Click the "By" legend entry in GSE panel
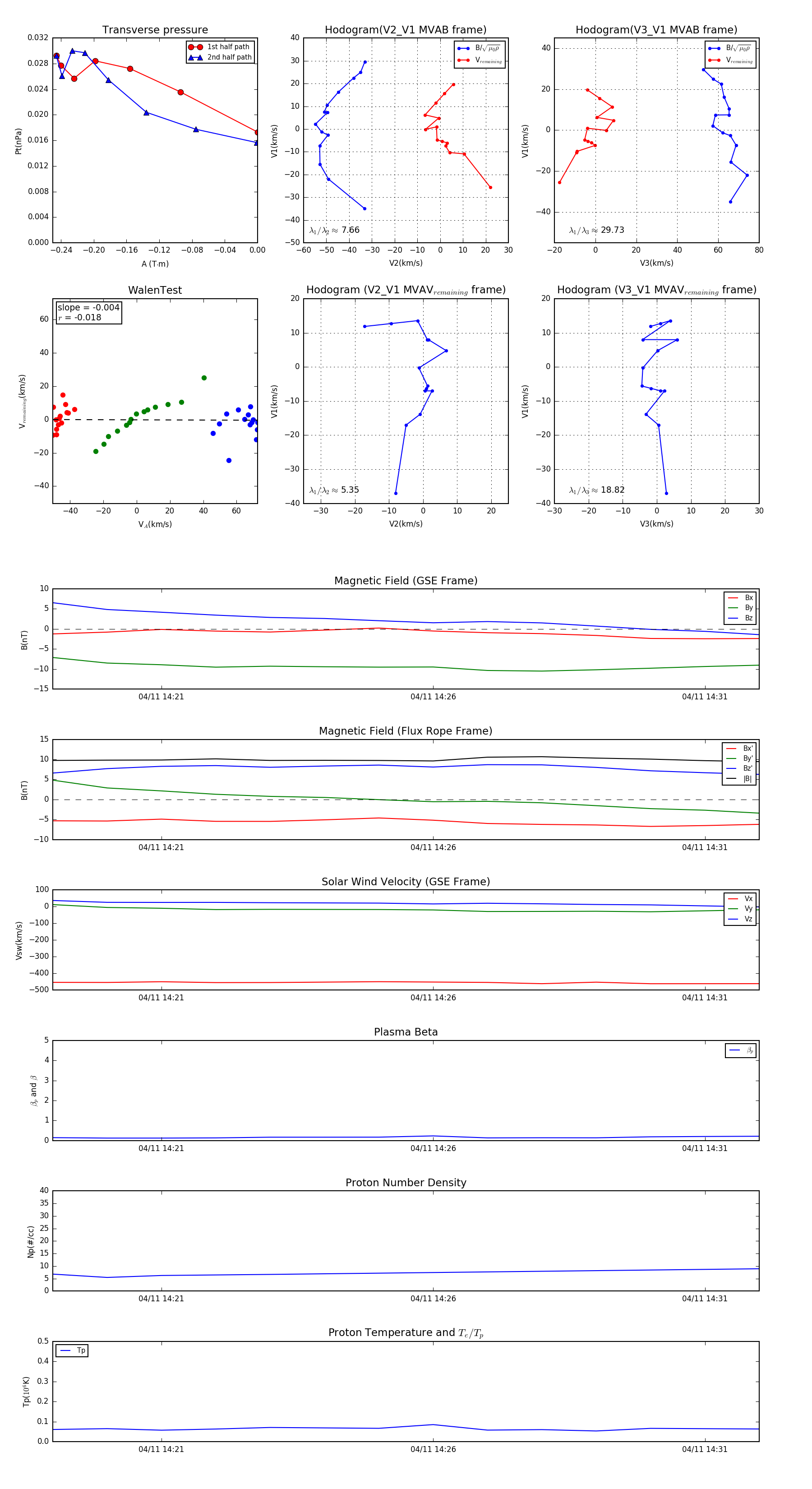The height and width of the screenshot is (1489, 812). (x=740, y=608)
